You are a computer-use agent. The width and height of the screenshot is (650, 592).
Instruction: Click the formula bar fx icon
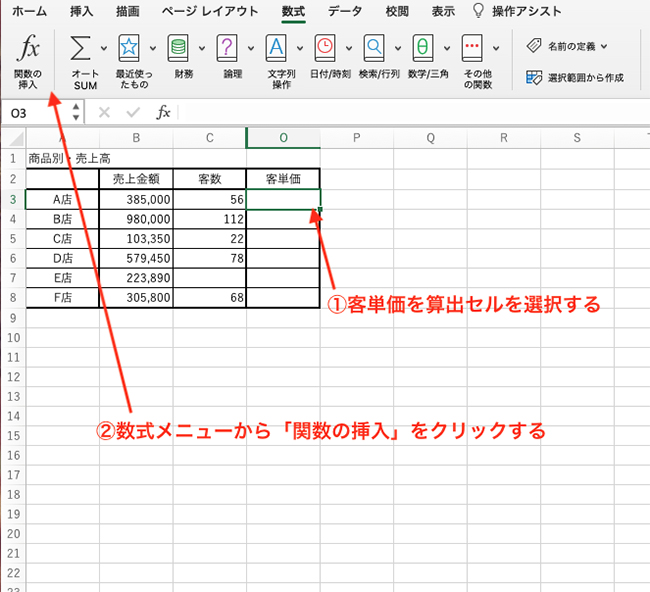coord(163,112)
